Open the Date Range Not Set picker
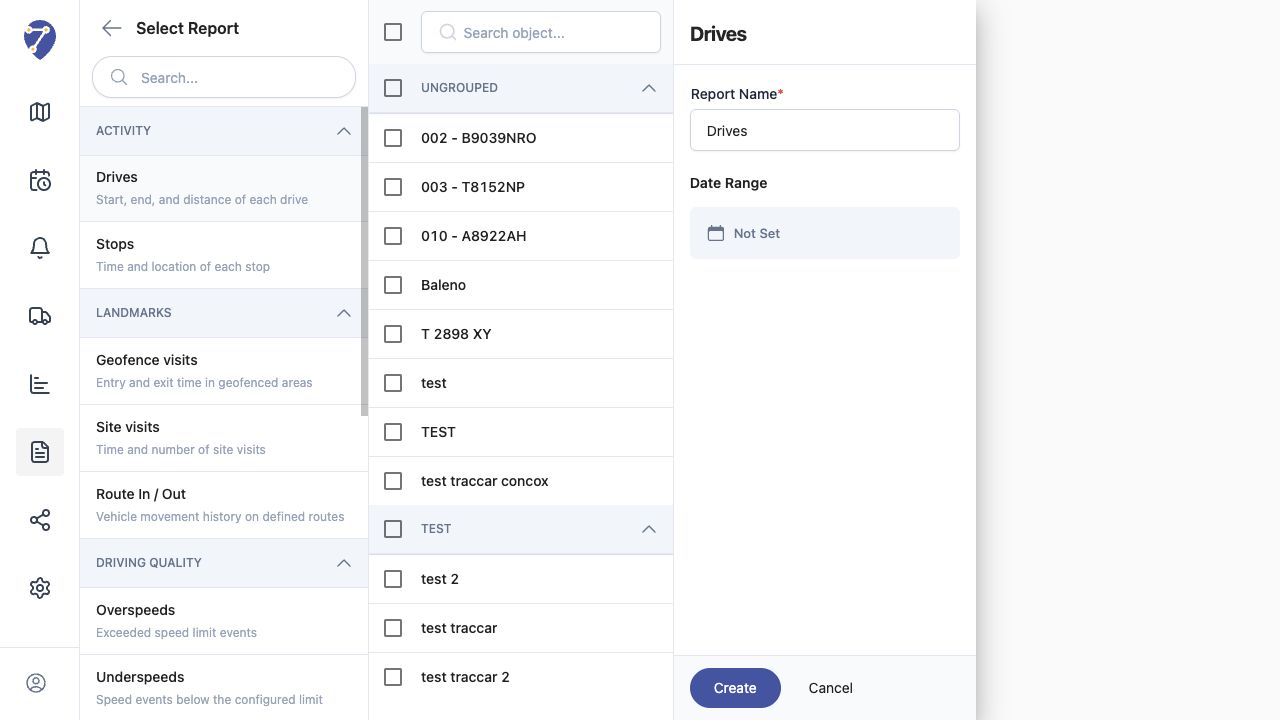 tap(825, 233)
